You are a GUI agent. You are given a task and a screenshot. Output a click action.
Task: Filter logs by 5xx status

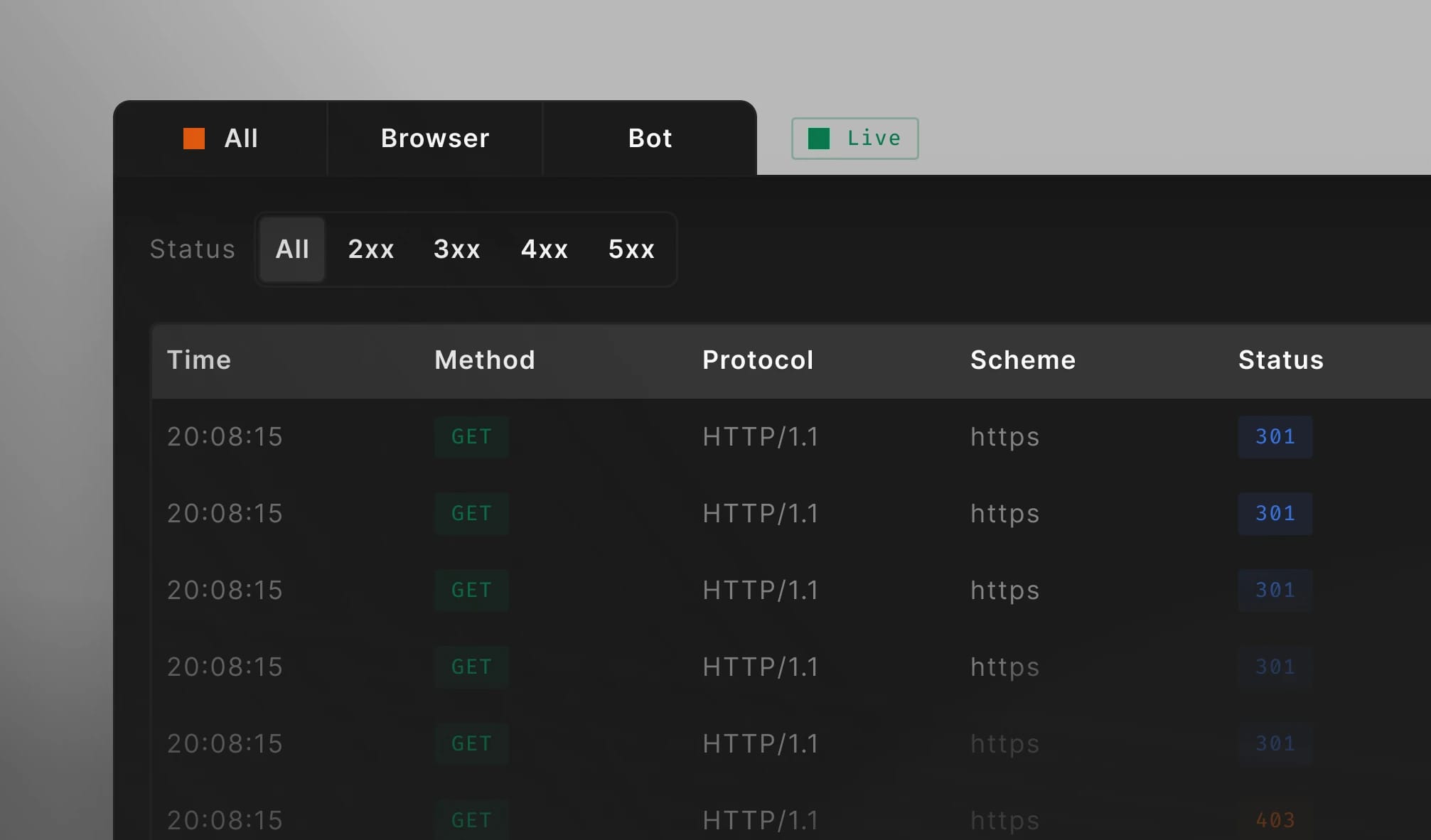(631, 249)
